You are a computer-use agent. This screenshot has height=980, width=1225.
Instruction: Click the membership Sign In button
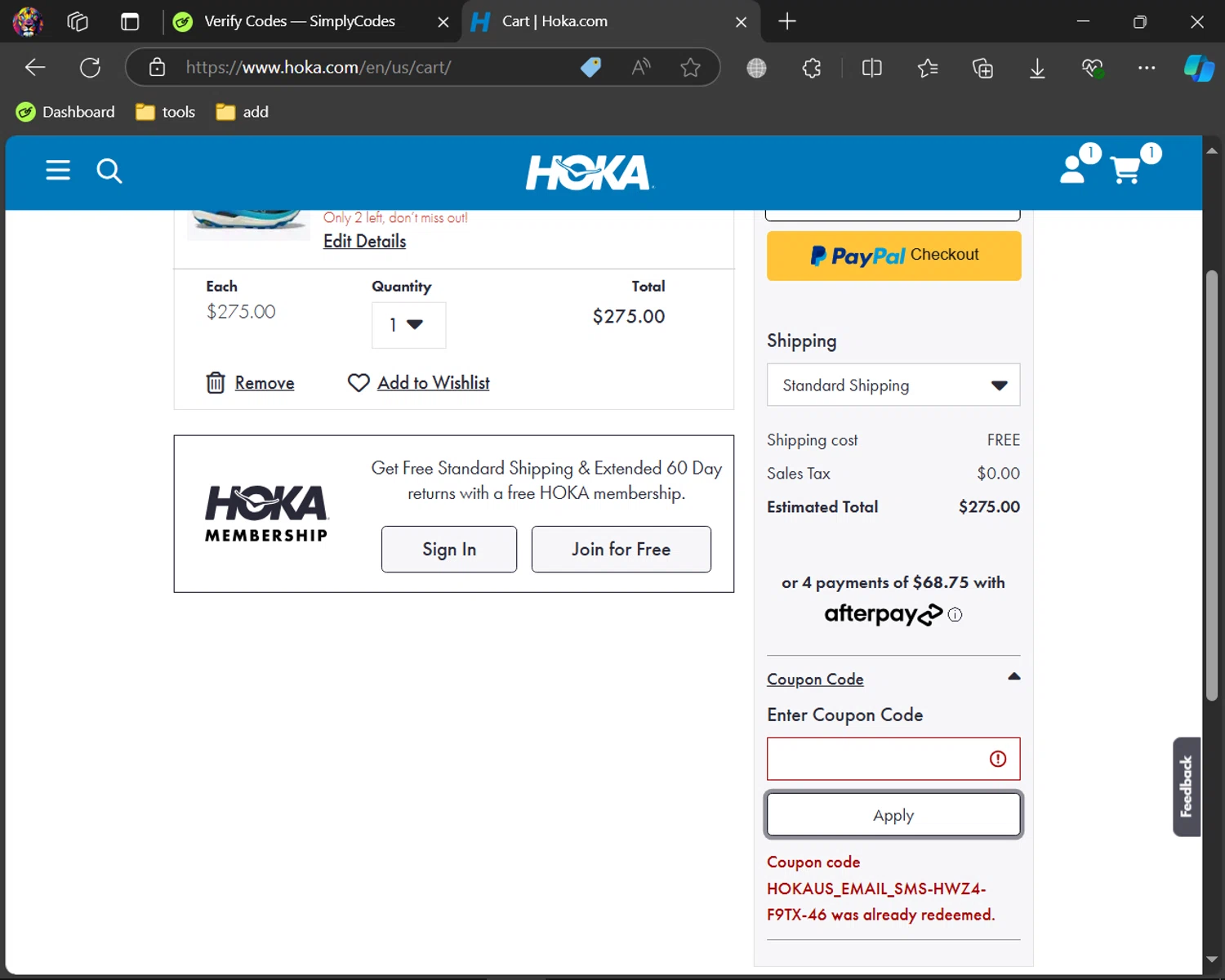[449, 549]
